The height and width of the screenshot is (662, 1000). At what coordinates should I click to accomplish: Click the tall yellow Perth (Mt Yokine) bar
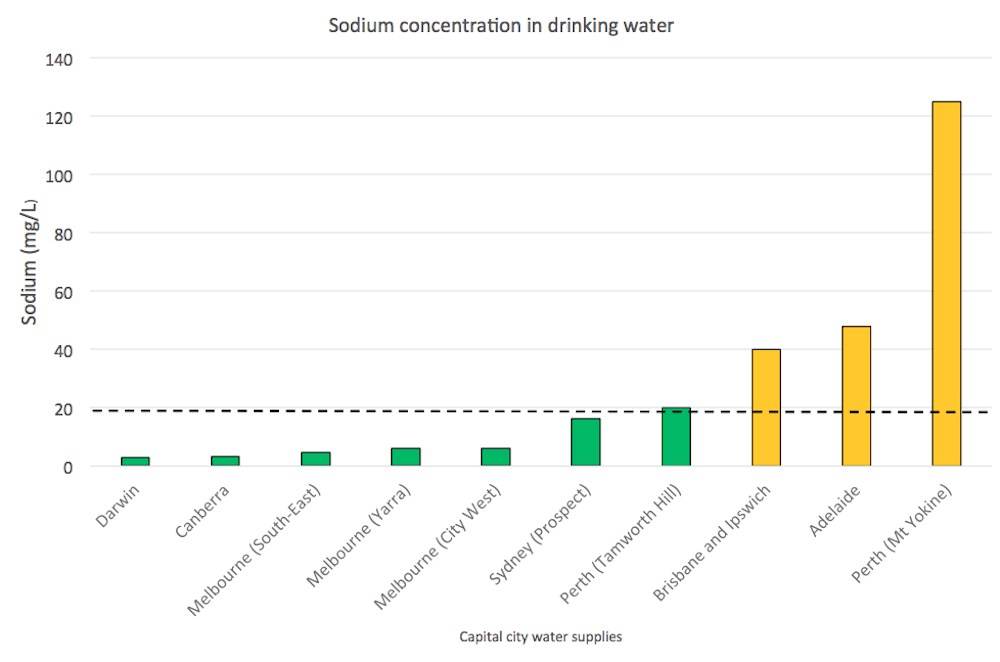pos(946,283)
